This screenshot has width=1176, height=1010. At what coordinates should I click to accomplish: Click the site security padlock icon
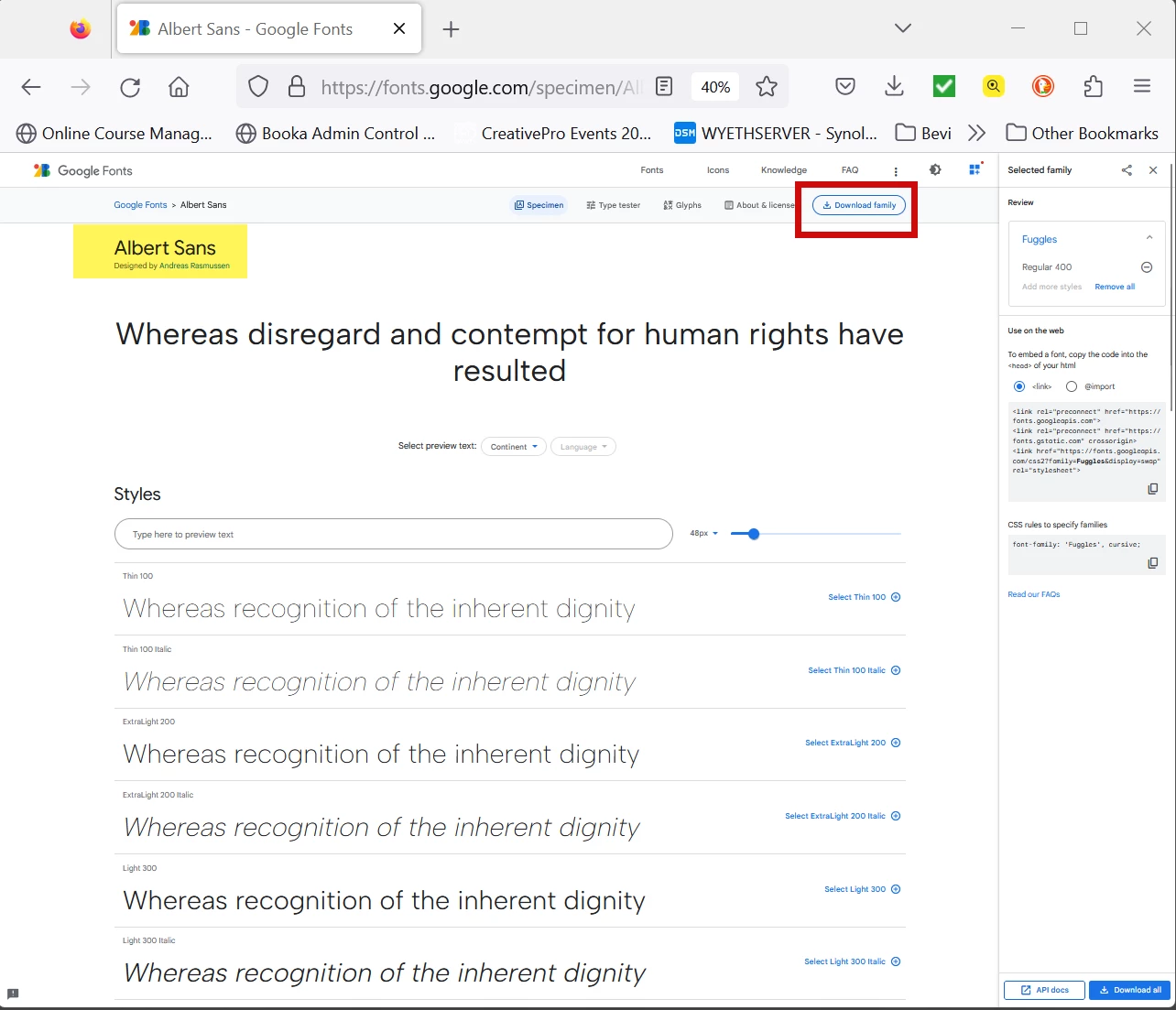coord(297,87)
